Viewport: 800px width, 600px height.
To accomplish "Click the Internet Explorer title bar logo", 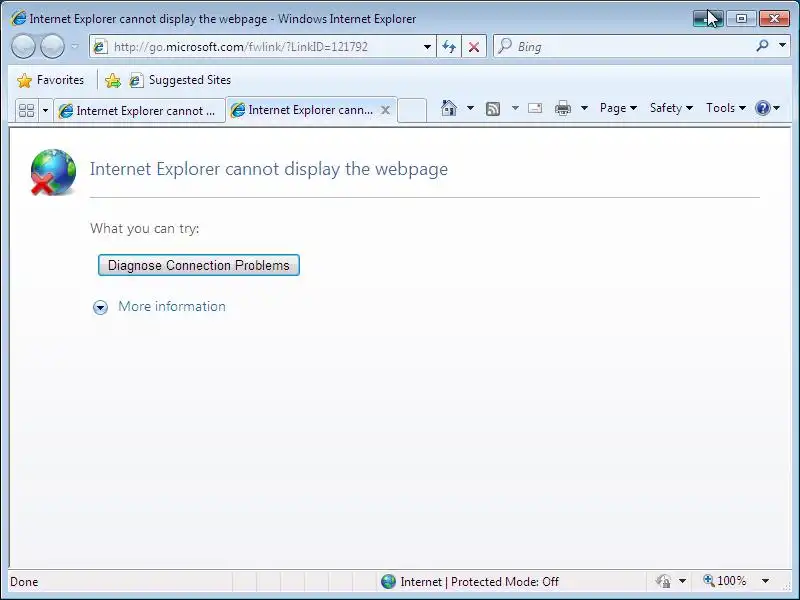I will click(18, 18).
